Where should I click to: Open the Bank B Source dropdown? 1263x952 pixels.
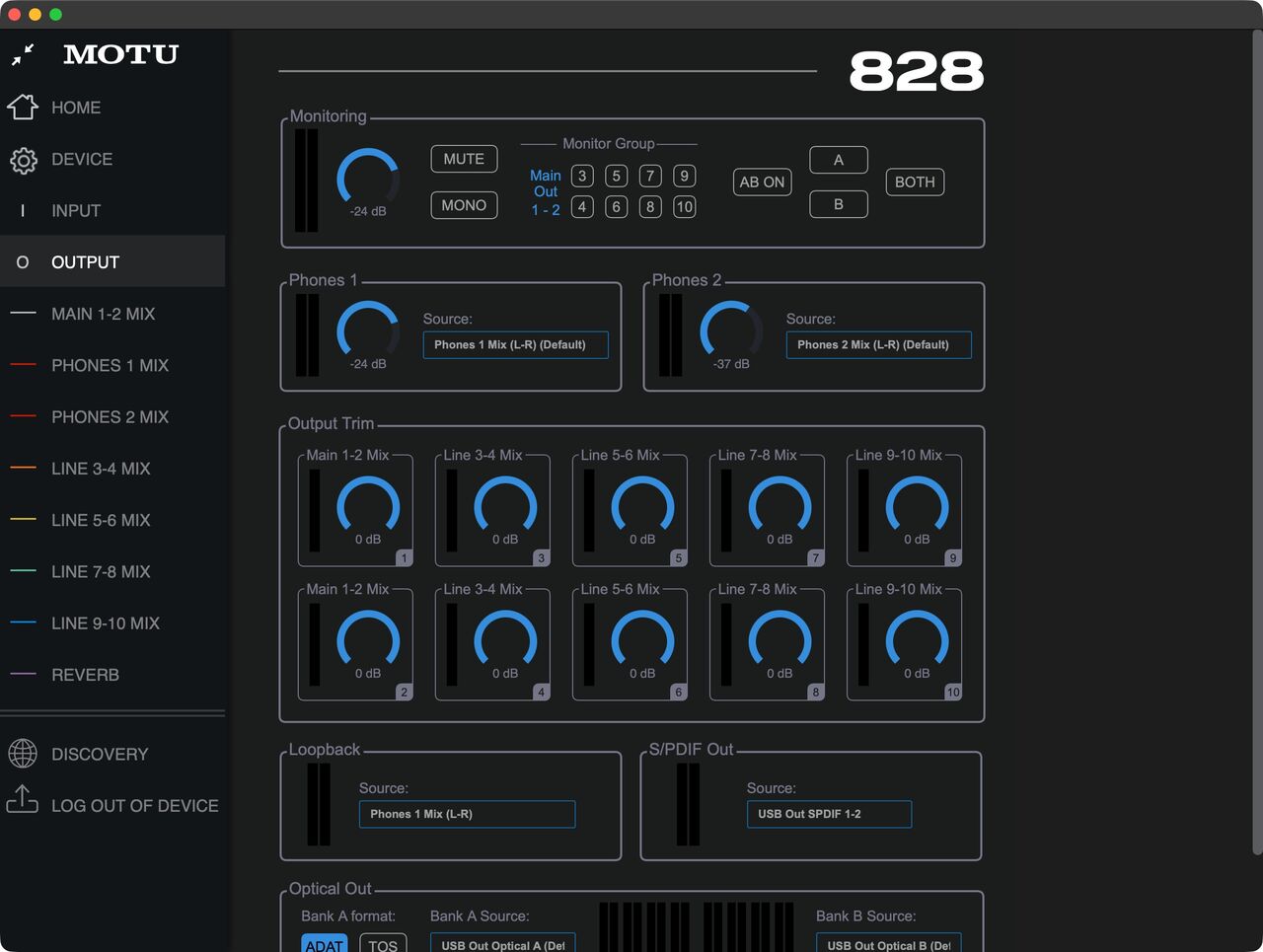(888, 944)
